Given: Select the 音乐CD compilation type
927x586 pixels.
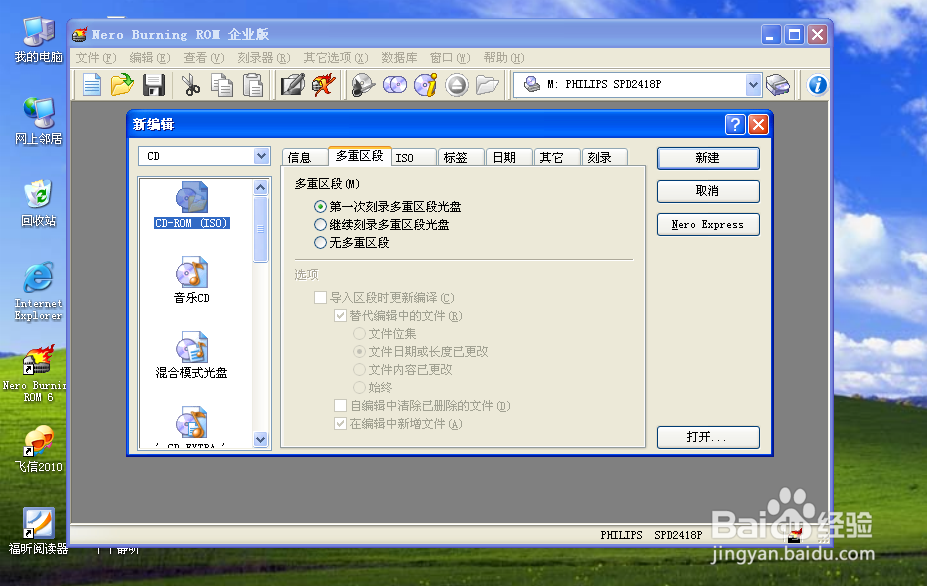Looking at the screenshot, I should tap(192, 280).
